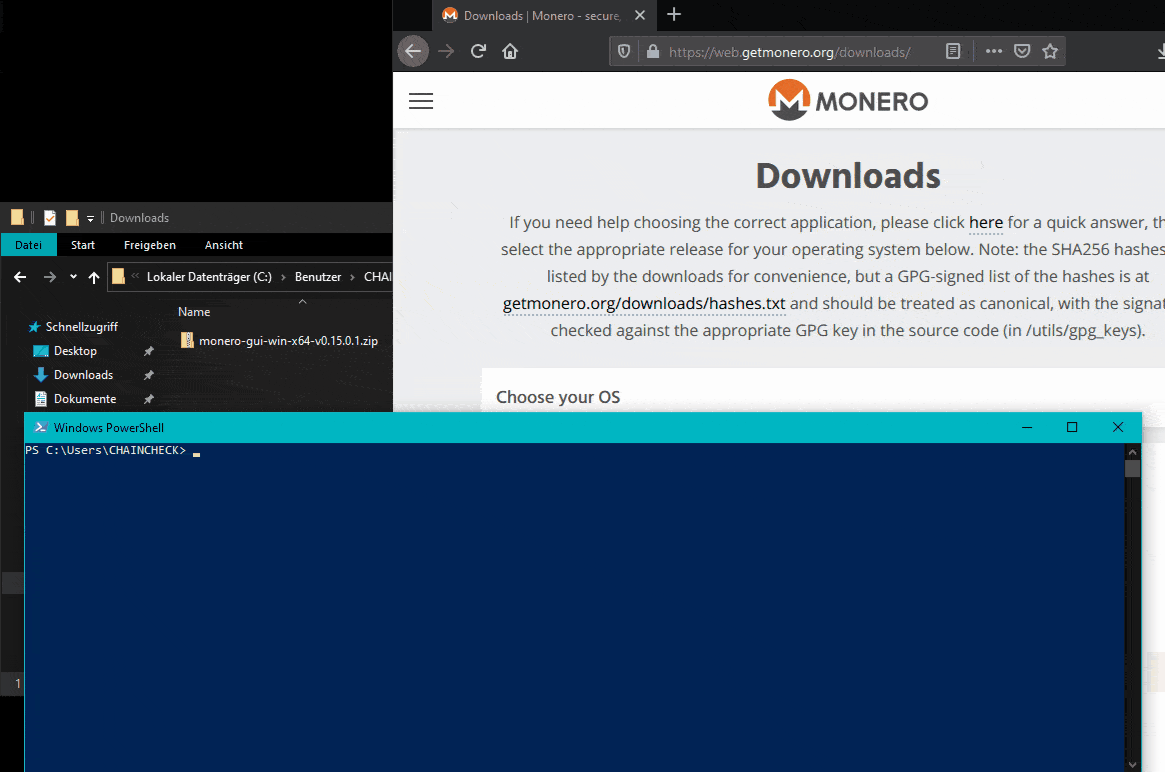Toggle Firefox reader view icon

(953, 51)
